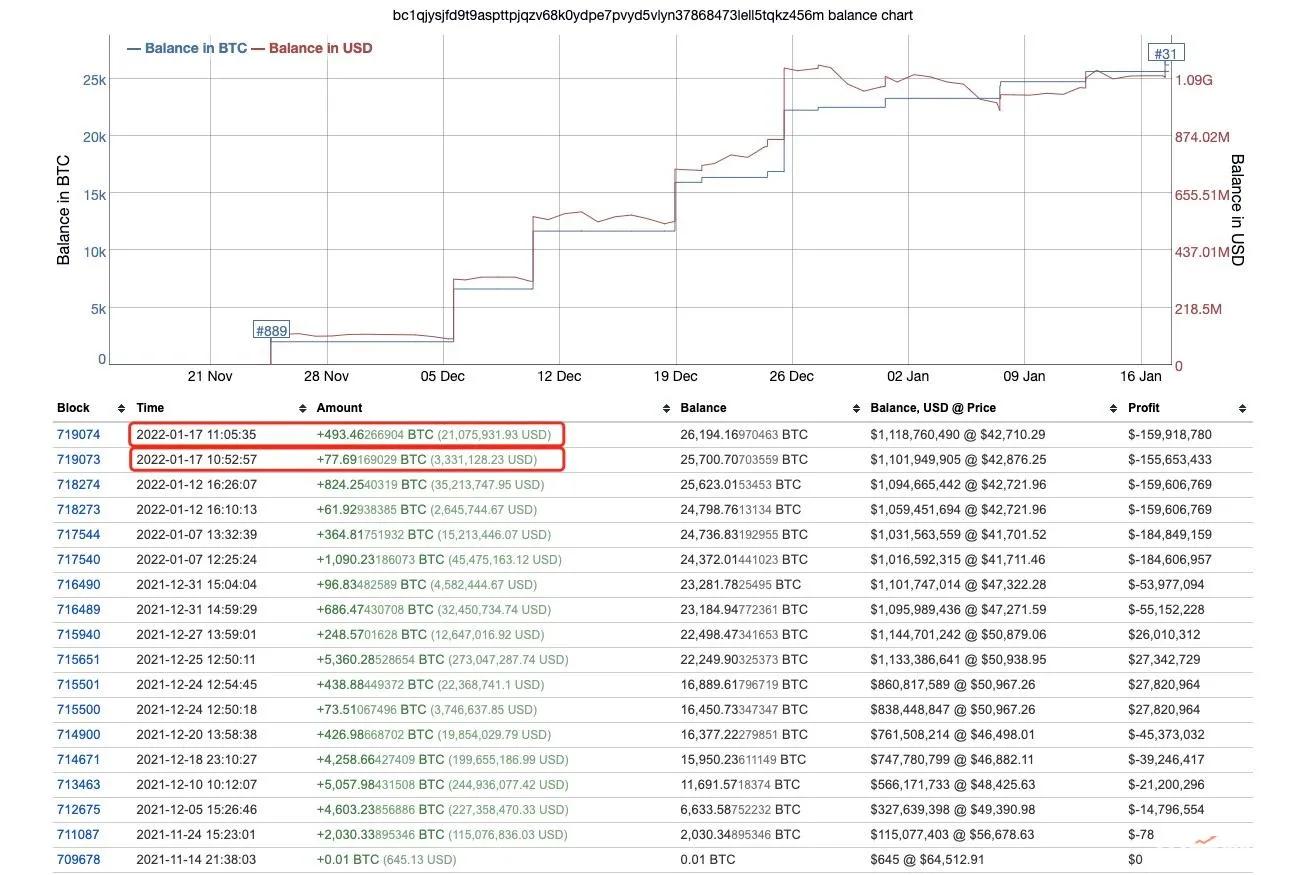1294x875 pixels.
Task: Click balance 26,194.16970463 BTC
Action: (744, 434)
